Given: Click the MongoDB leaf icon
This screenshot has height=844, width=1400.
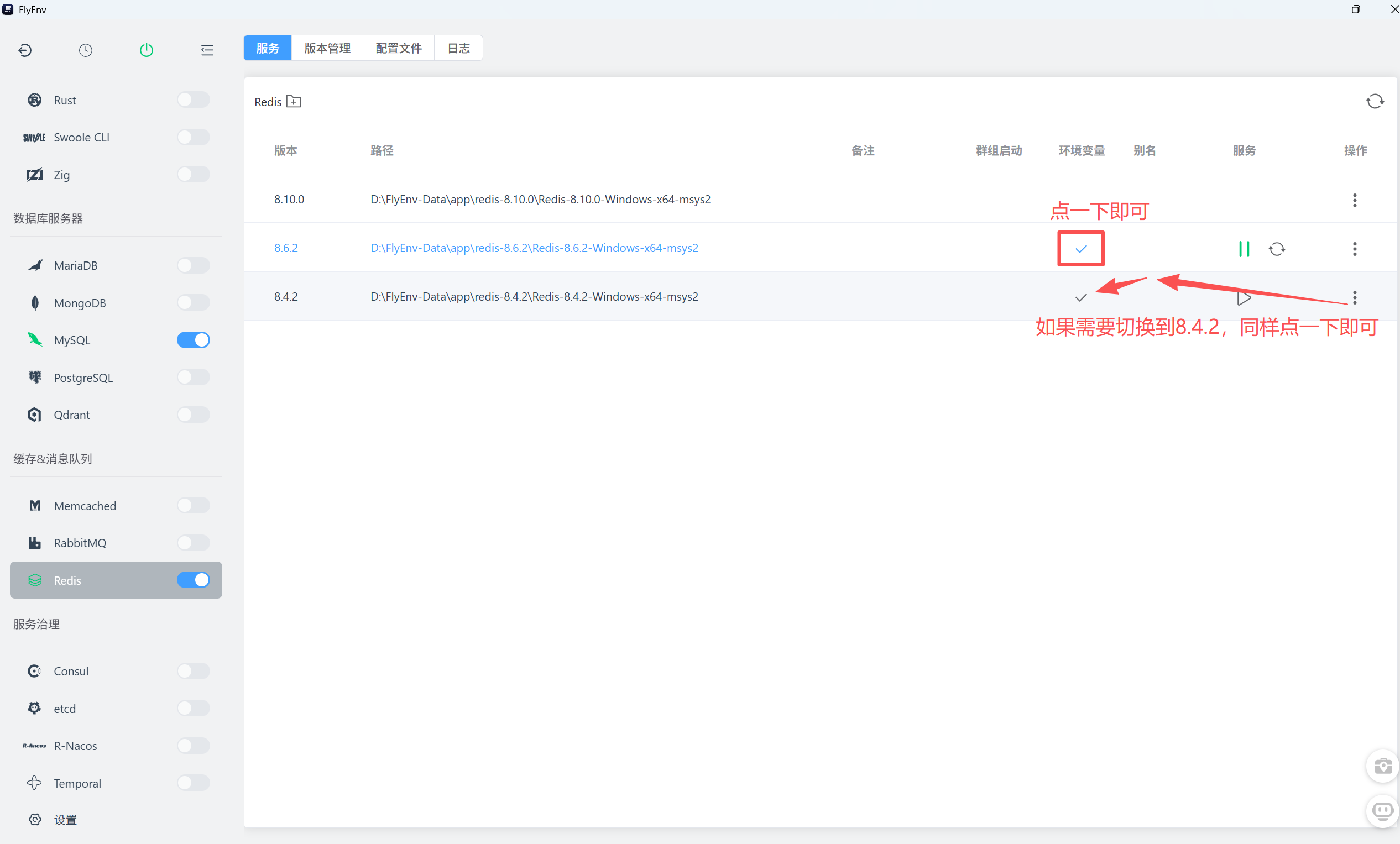Looking at the screenshot, I should click(35, 303).
